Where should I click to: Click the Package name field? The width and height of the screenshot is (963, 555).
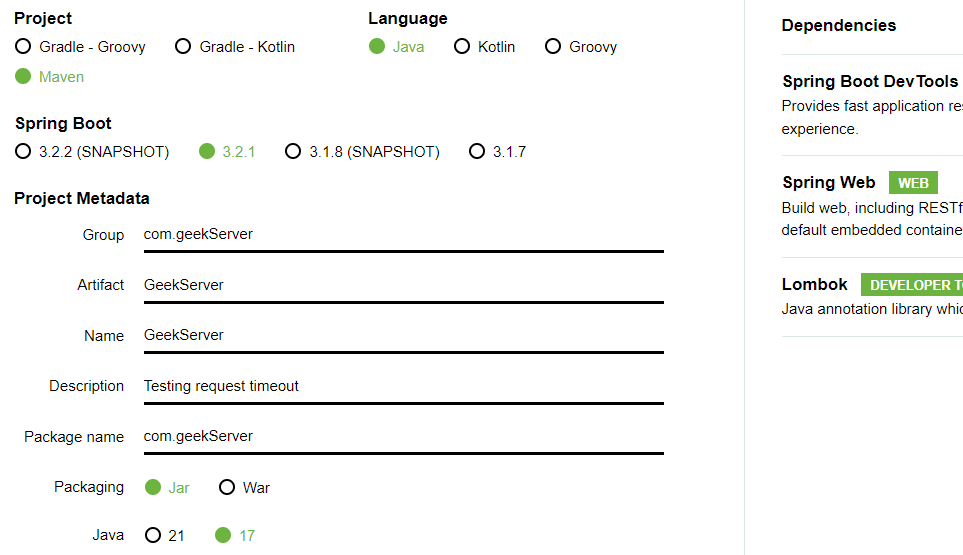tap(403, 436)
